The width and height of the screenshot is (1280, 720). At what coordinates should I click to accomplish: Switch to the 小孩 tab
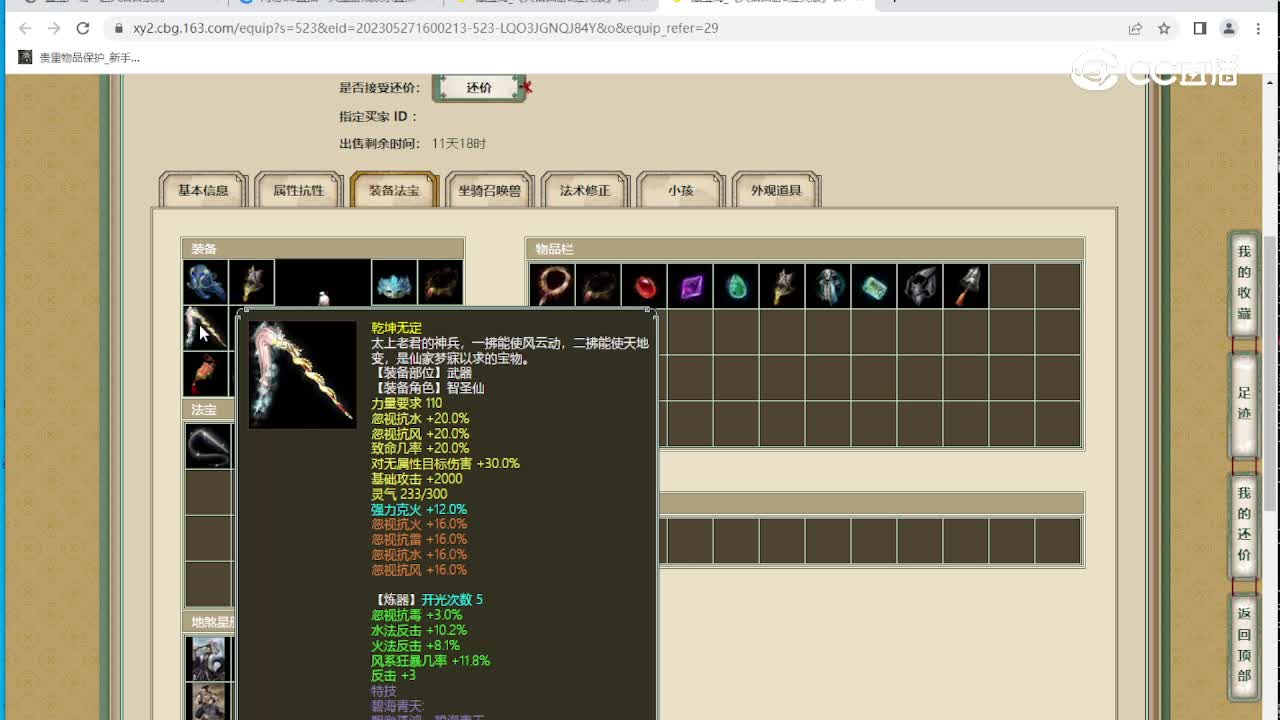click(680, 190)
